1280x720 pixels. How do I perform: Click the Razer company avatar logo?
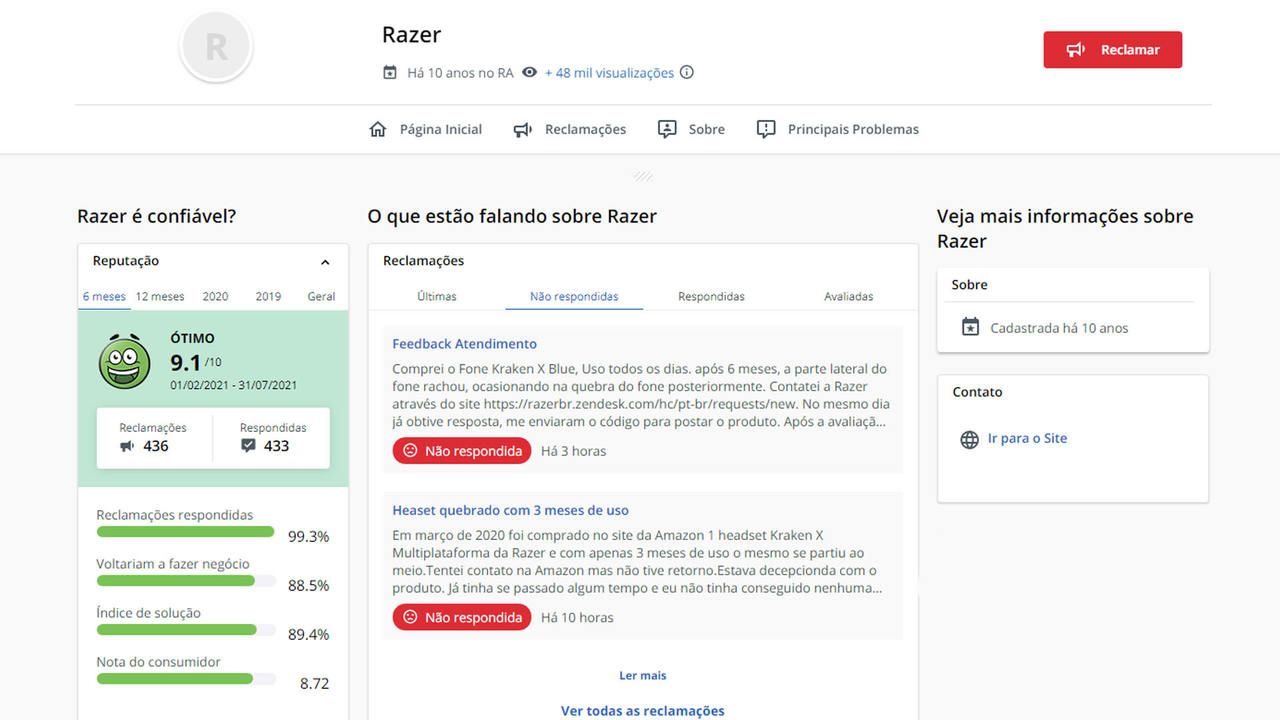(216, 47)
